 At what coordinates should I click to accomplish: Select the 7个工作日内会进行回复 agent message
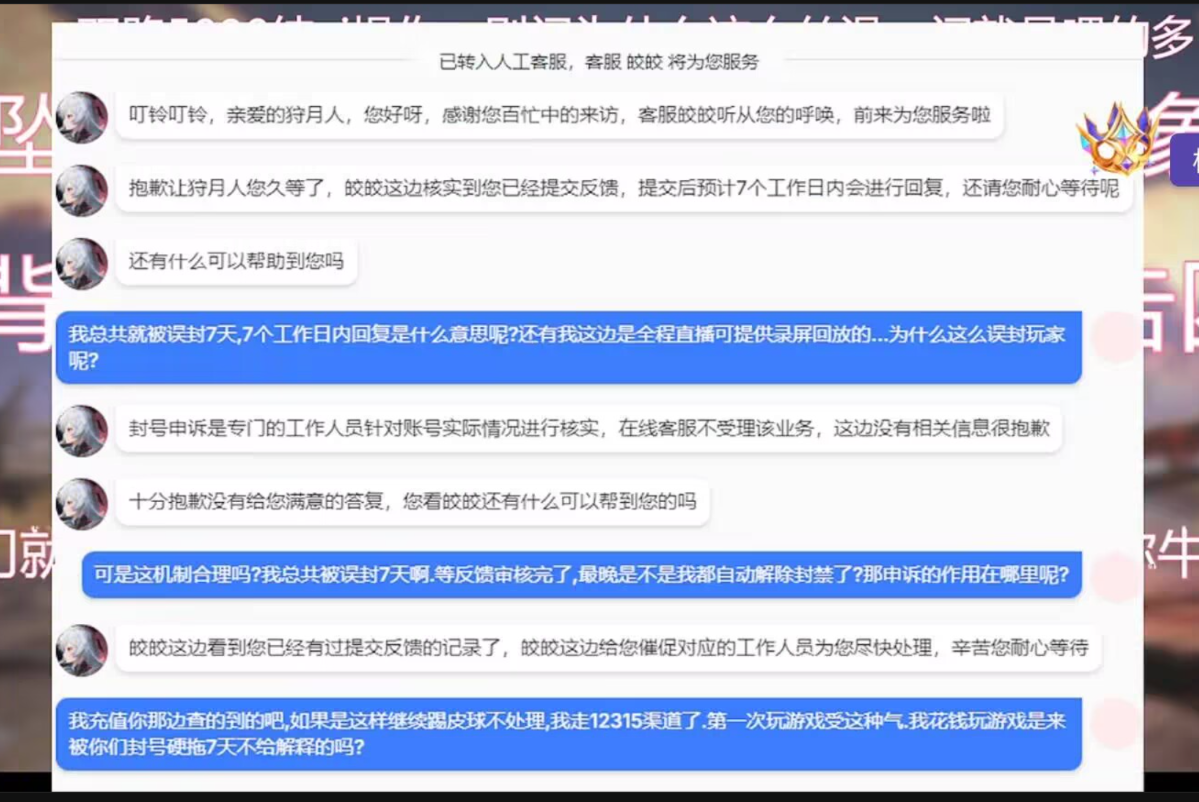click(623, 189)
